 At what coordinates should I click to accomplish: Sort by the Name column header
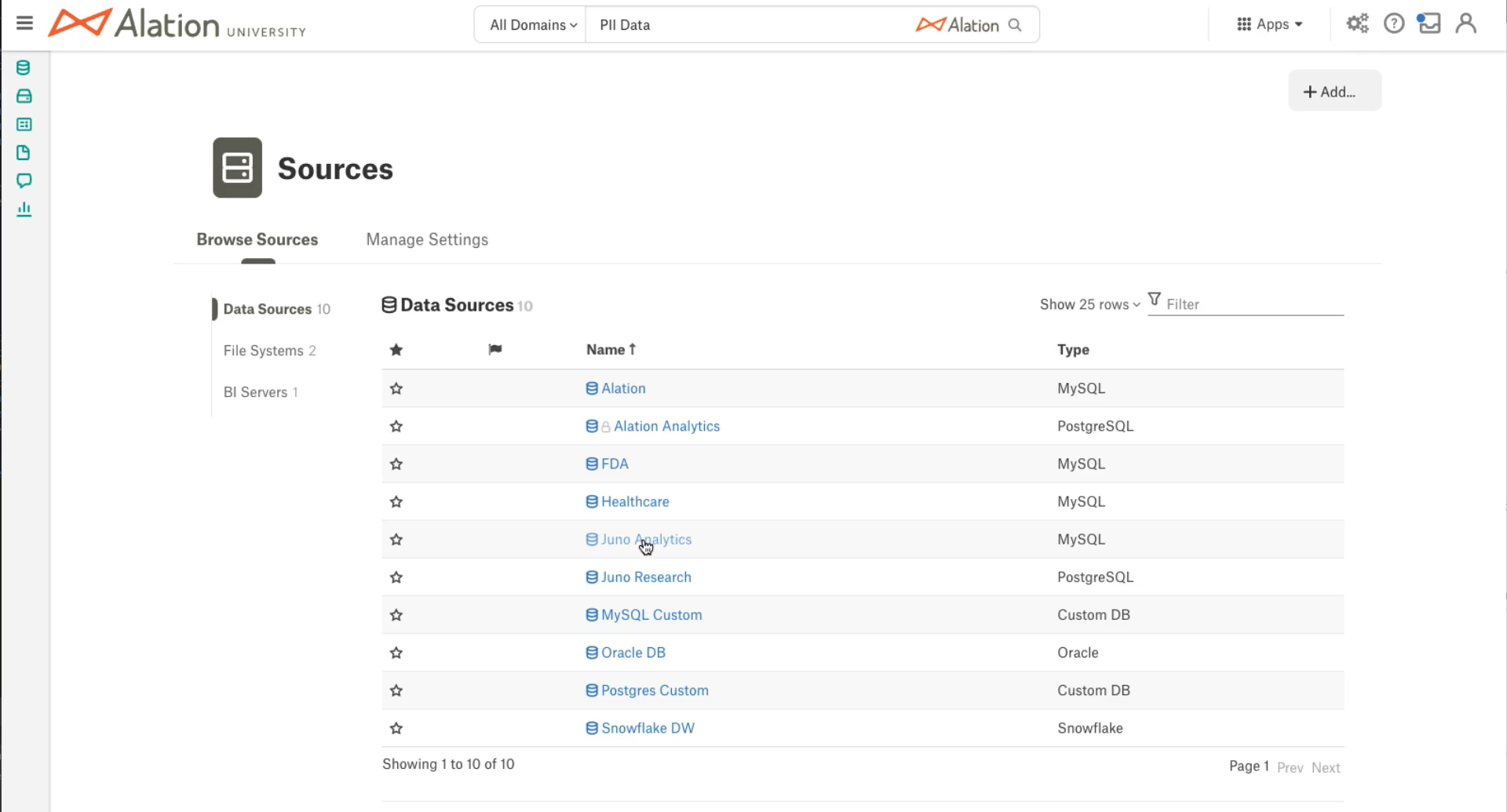pyautogui.click(x=611, y=350)
